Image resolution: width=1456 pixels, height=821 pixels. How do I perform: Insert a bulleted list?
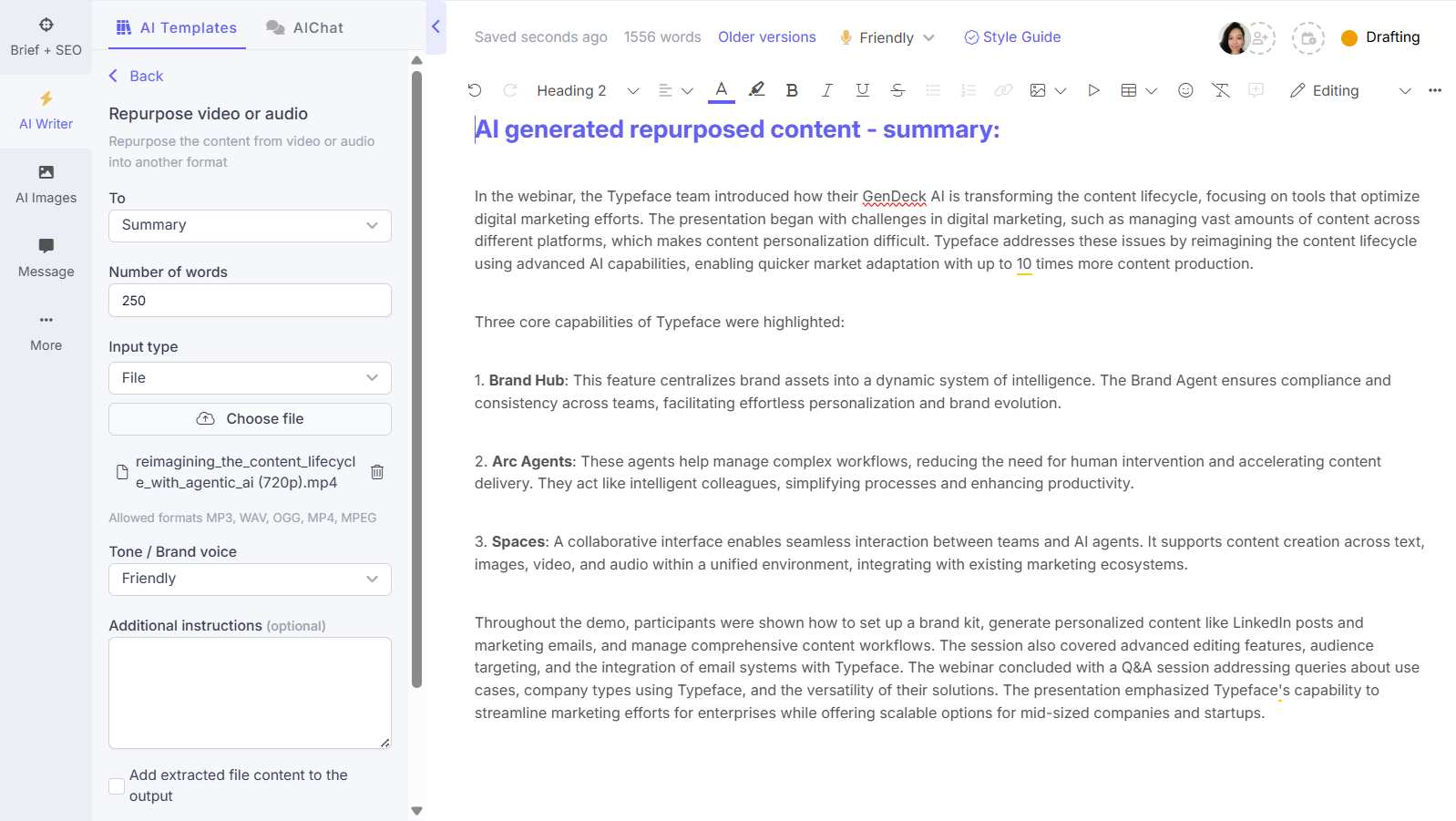click(933, 90)
